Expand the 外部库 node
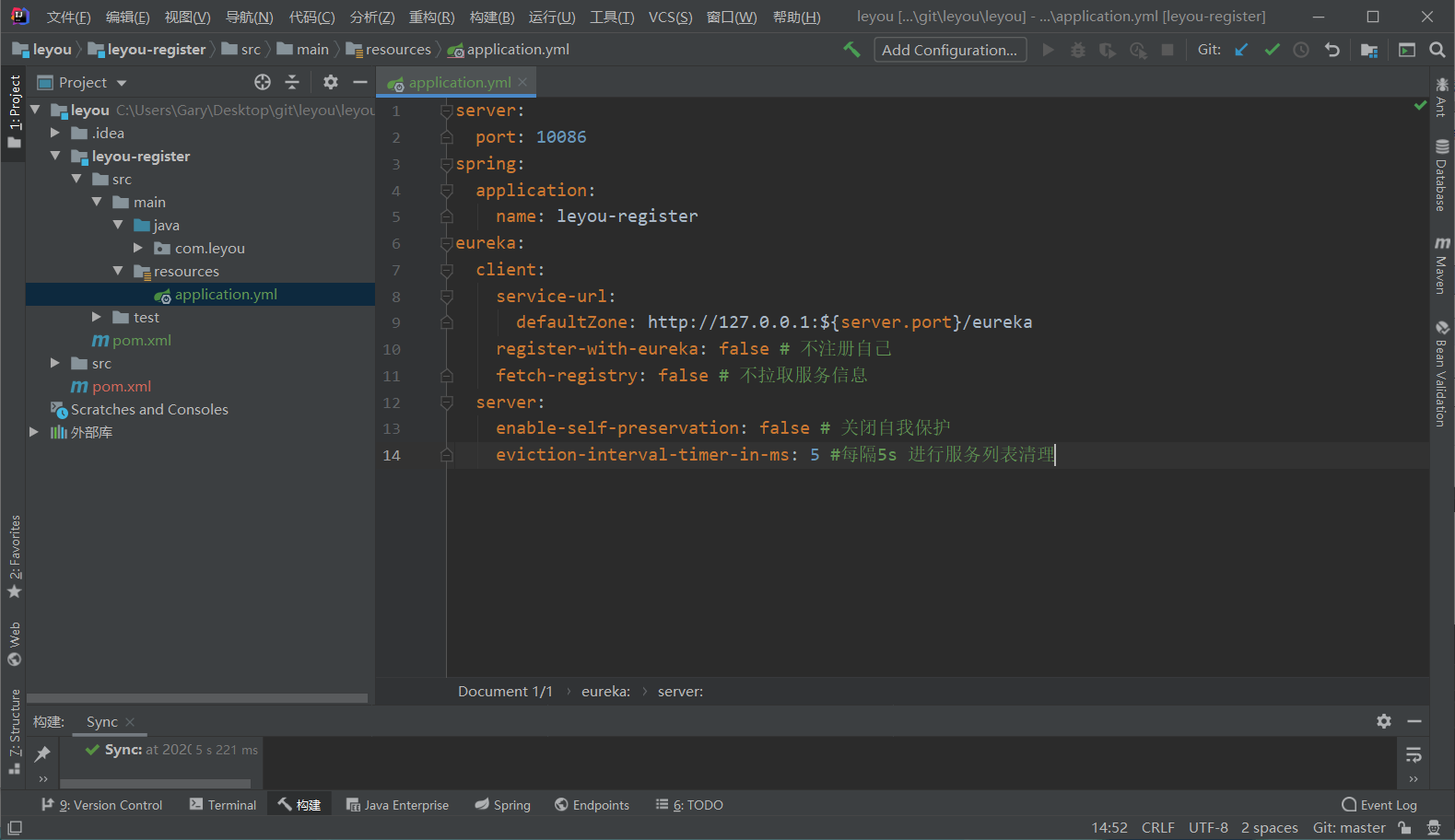The width and height of the screenshot is (1455, 840). 34,432
